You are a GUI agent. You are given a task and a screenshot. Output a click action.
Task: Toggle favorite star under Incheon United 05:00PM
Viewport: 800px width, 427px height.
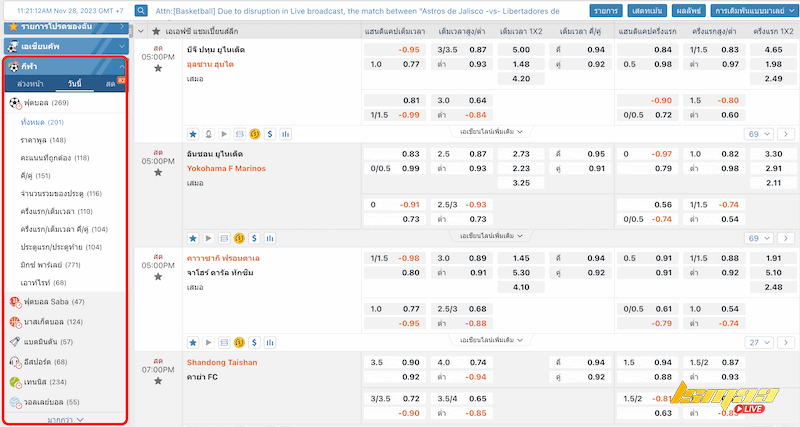pyautogui.click(x=158, y=172)
